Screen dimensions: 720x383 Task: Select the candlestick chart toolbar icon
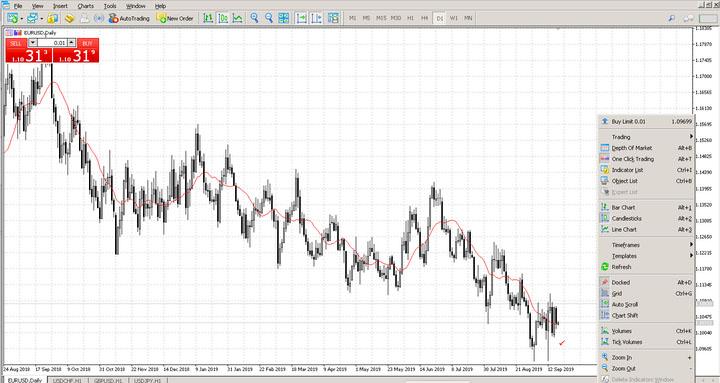point(223,18)
